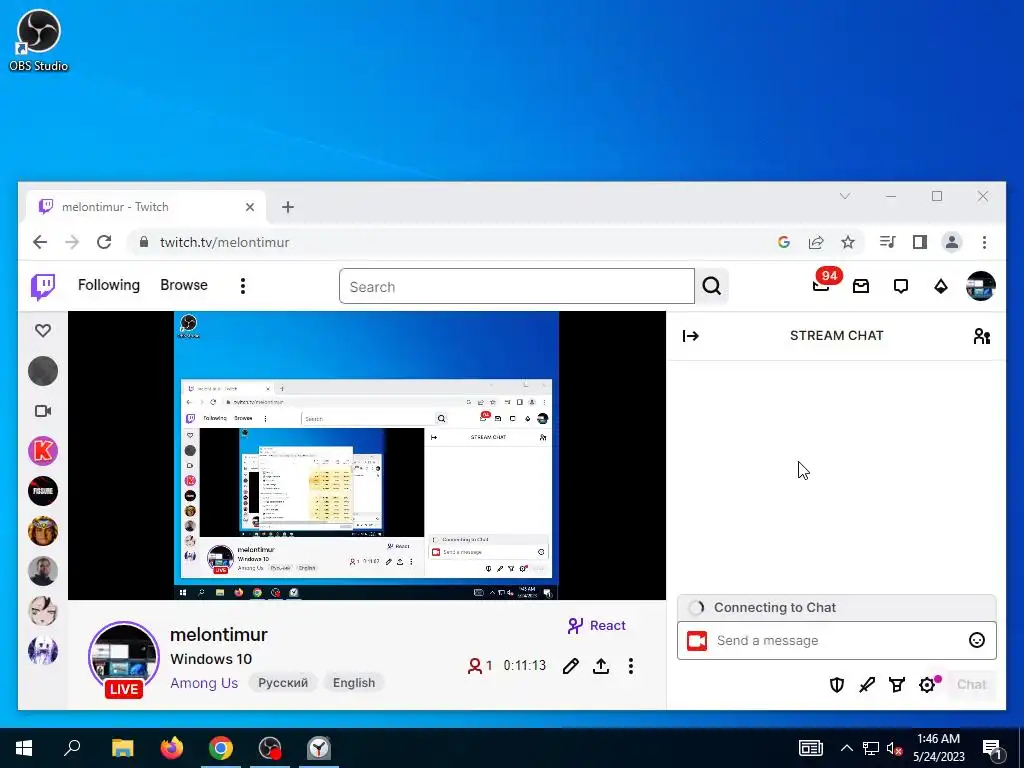Open the Chrome profile icon
Viewport: 1024px width, 768px height.
pos(952,242)
